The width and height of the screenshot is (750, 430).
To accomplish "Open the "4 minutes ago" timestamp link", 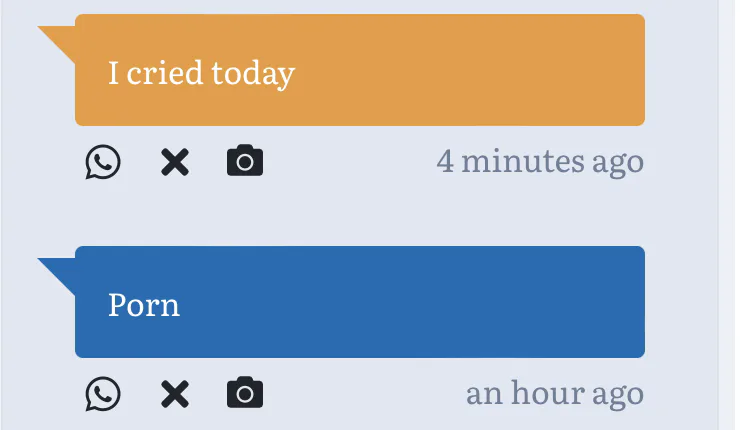I will tap(539, 161).
